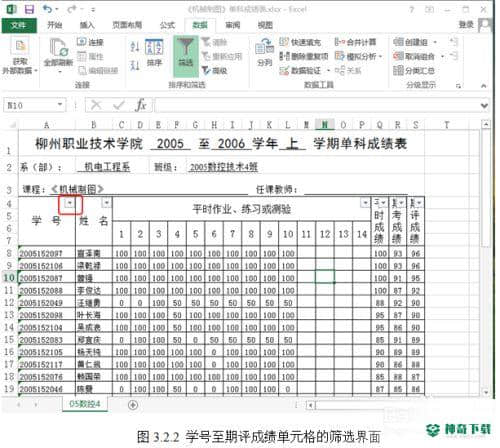Switch to the 公式 (Formulas) ribbon tab

[x=167, y=25]
